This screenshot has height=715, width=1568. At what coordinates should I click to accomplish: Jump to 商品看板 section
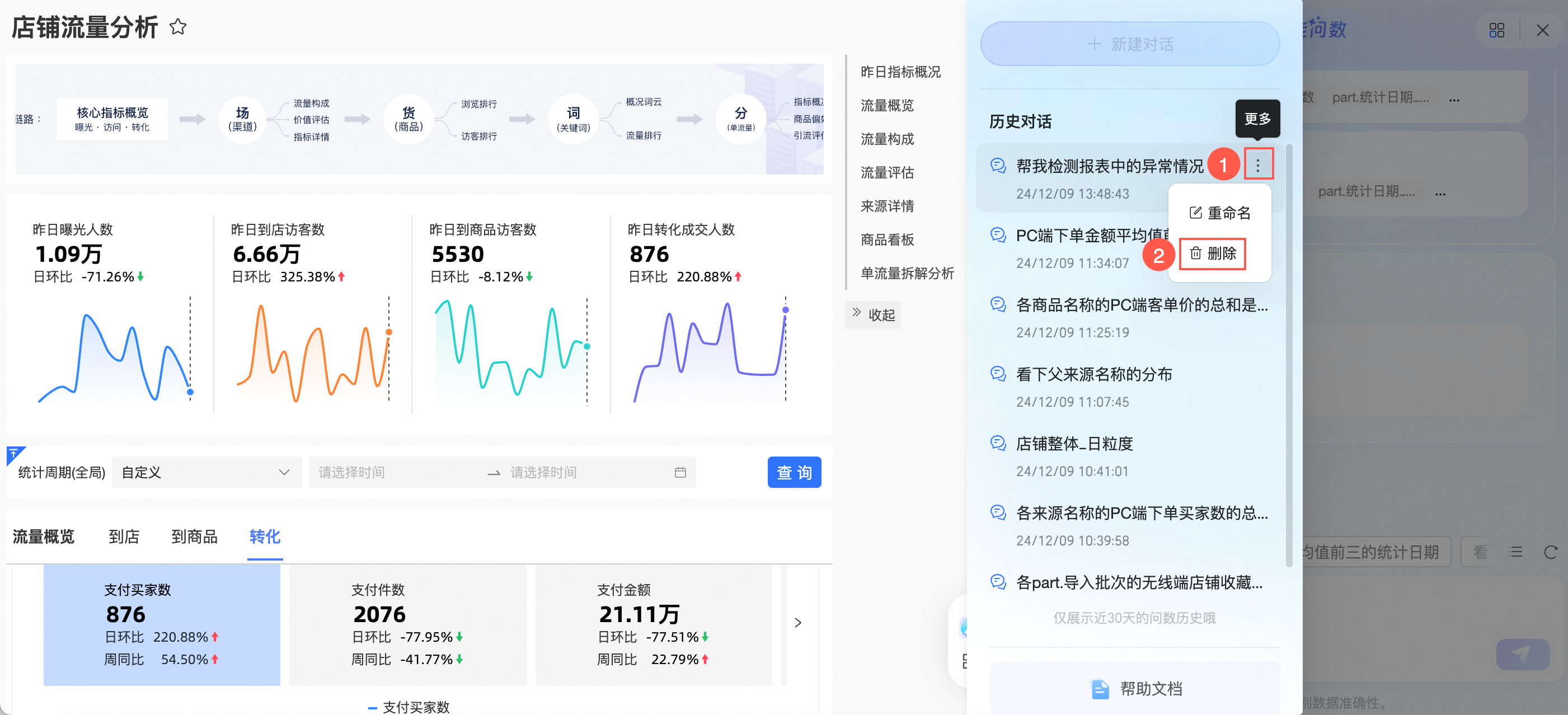887,239
